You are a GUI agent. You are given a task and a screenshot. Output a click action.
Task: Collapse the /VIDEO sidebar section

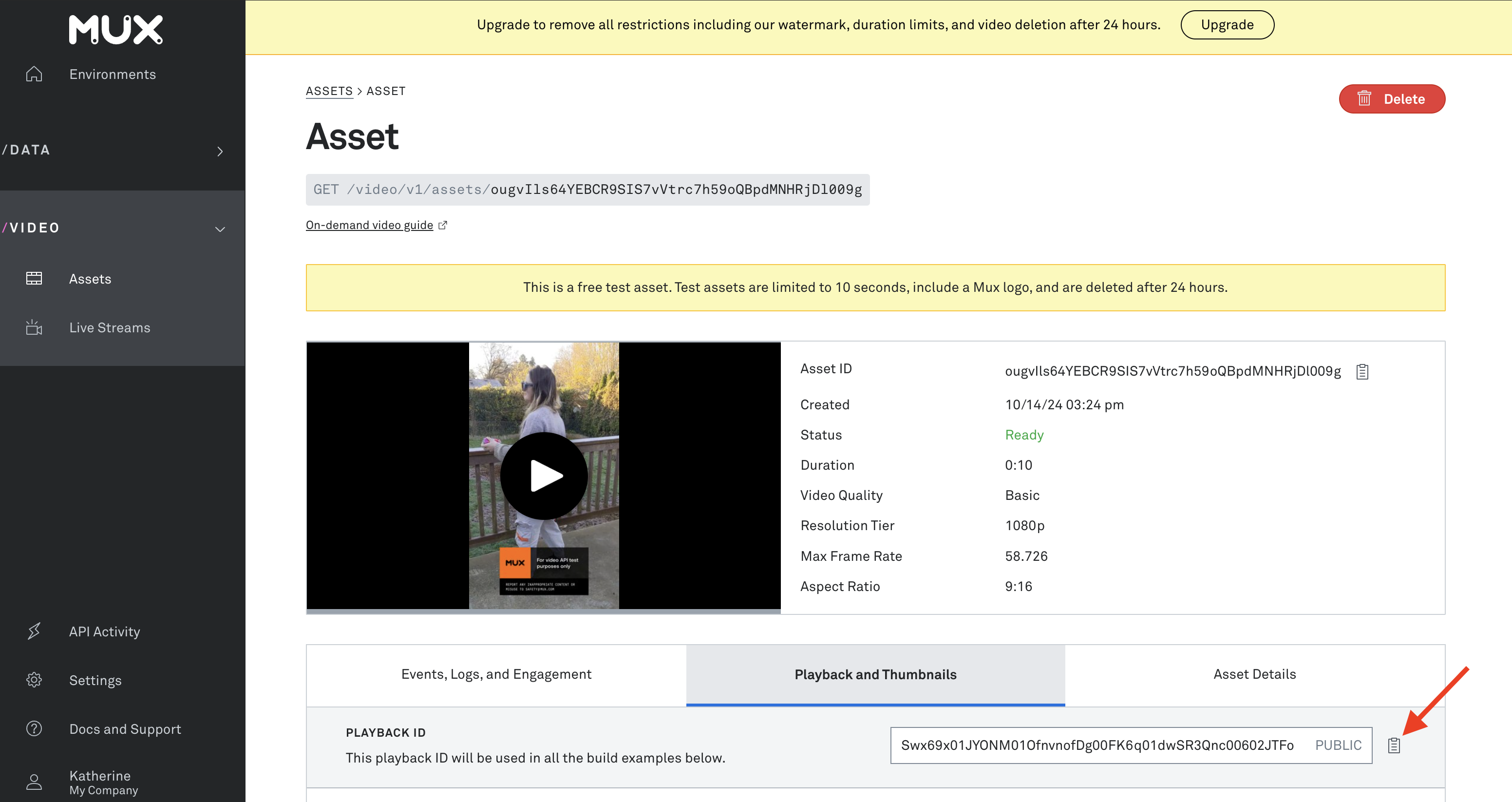click(x=220, y=229)
